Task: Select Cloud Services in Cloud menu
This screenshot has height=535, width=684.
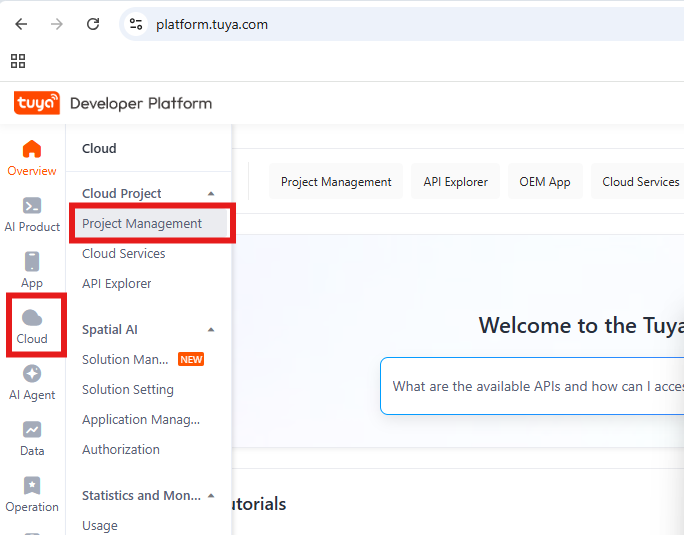Action: pos(123,254)
